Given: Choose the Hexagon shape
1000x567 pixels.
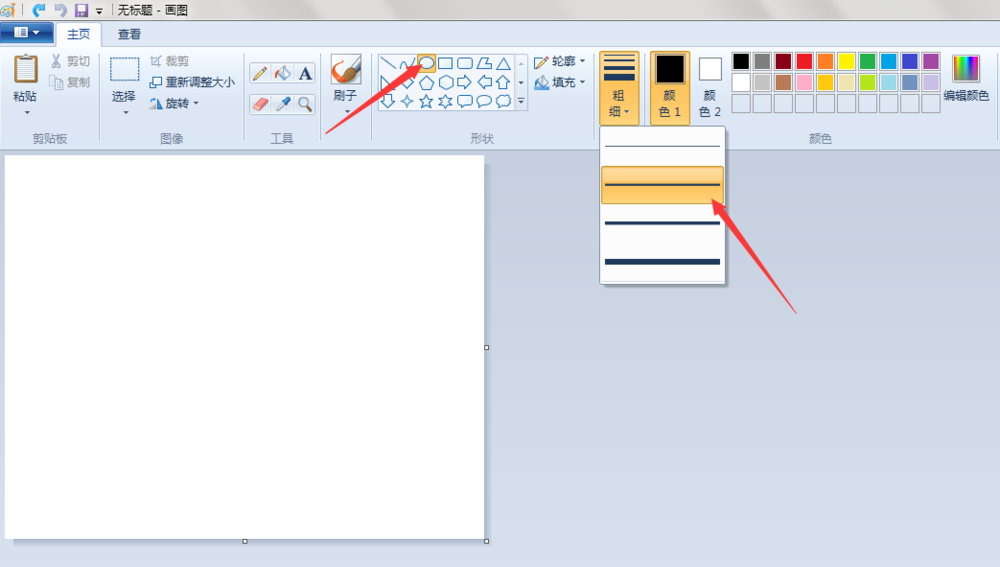Looking at the screenshot, I should pyautogui.click(x=446, y=82).
